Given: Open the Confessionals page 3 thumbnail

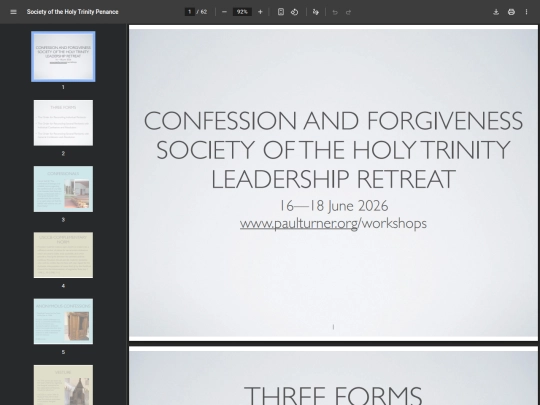Looking at the screenshot, I should (63, 189).
